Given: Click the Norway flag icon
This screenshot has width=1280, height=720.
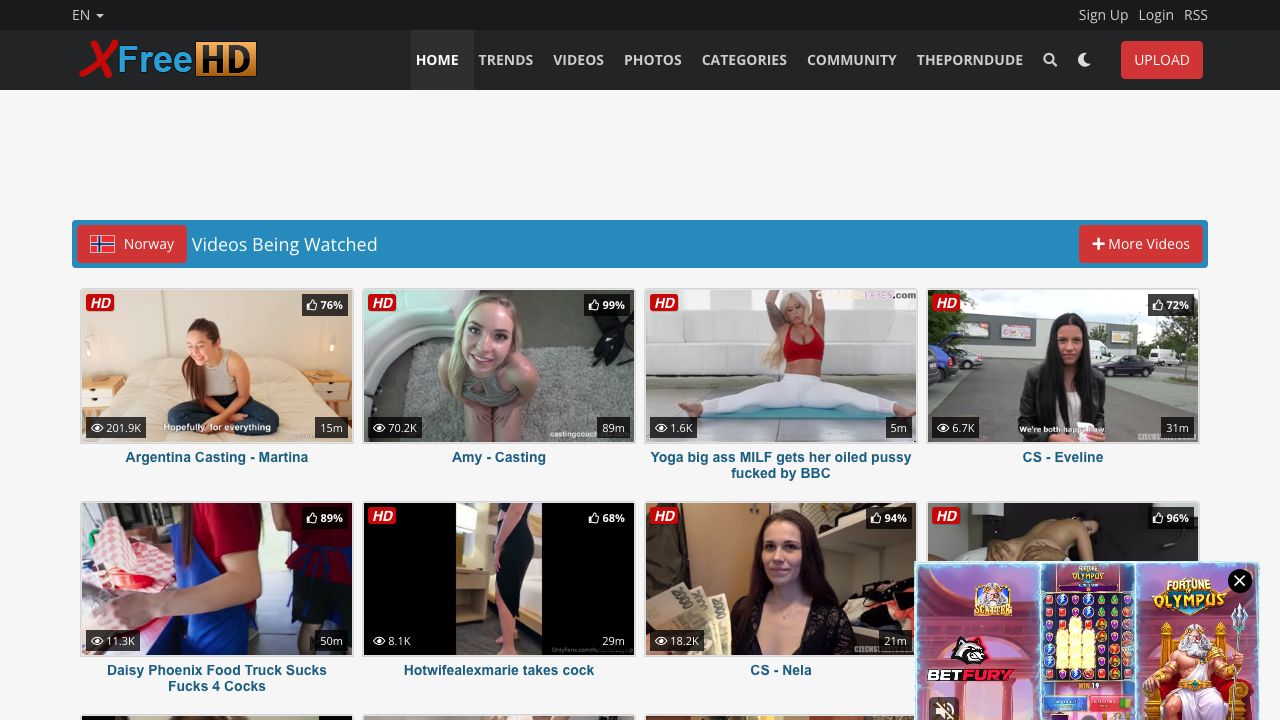Looking at the screenshot, I should click(x=102, y=244).
